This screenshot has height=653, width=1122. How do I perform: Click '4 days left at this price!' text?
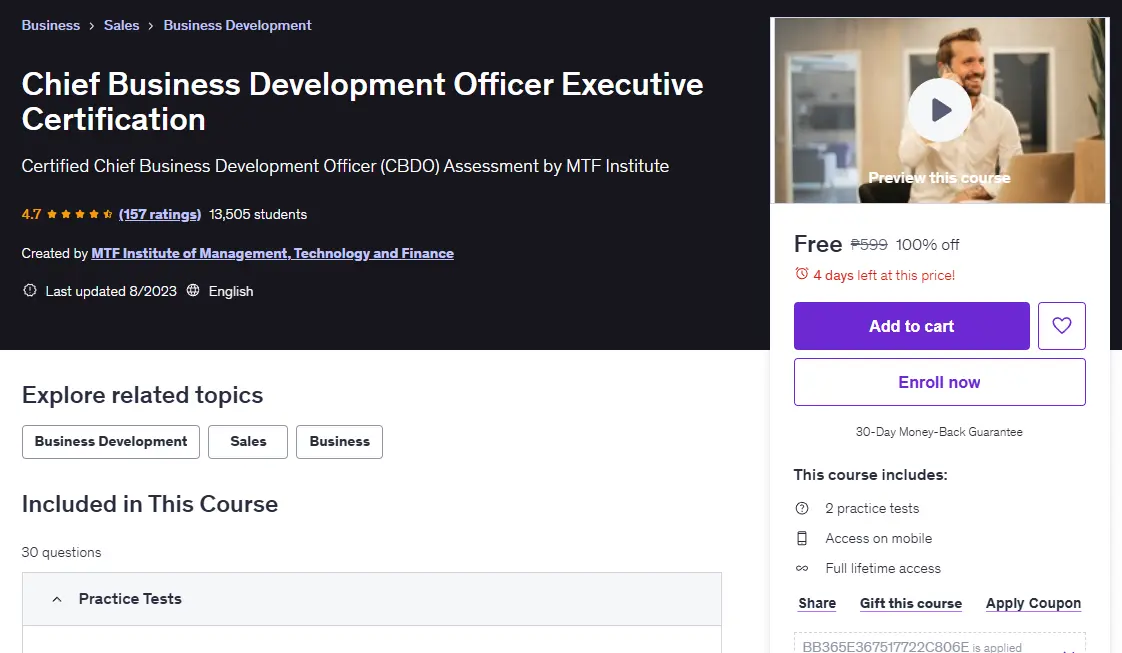pyautogui.click(x=884, y=275)
